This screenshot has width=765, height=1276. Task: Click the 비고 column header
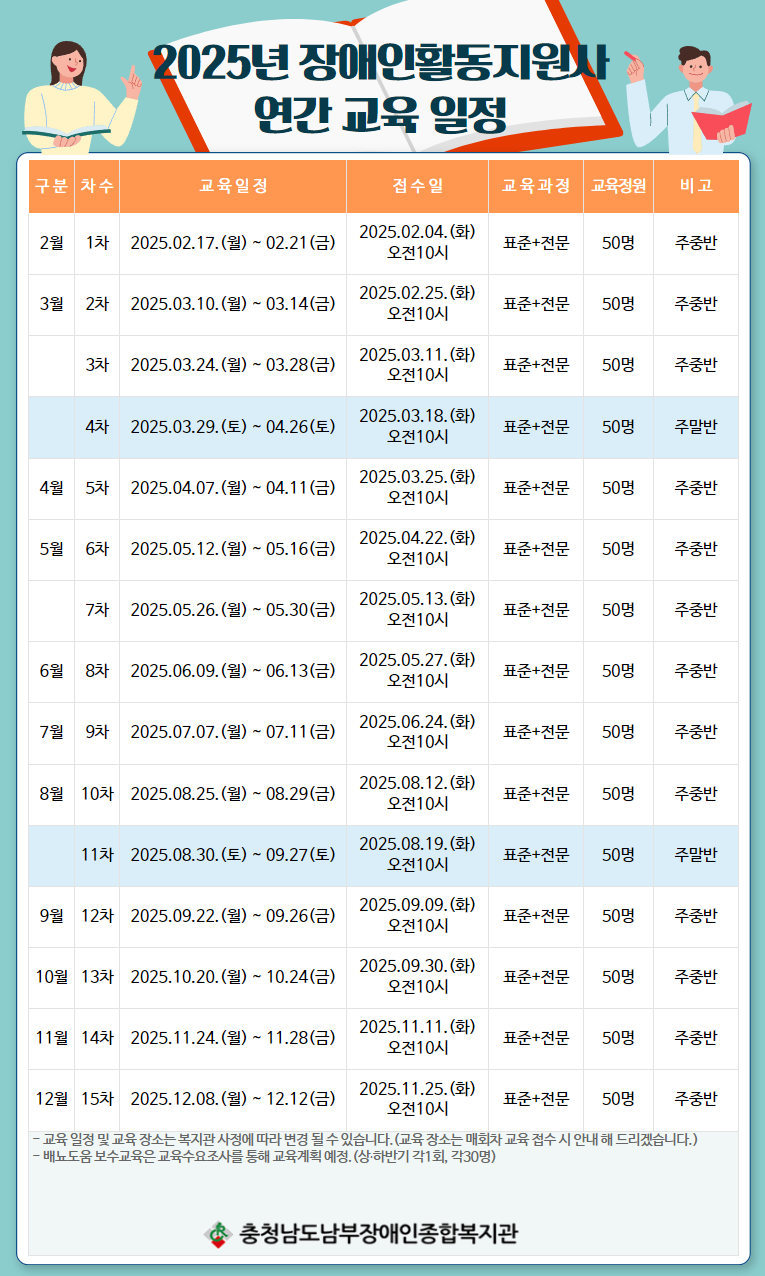(x=695, y=186)
